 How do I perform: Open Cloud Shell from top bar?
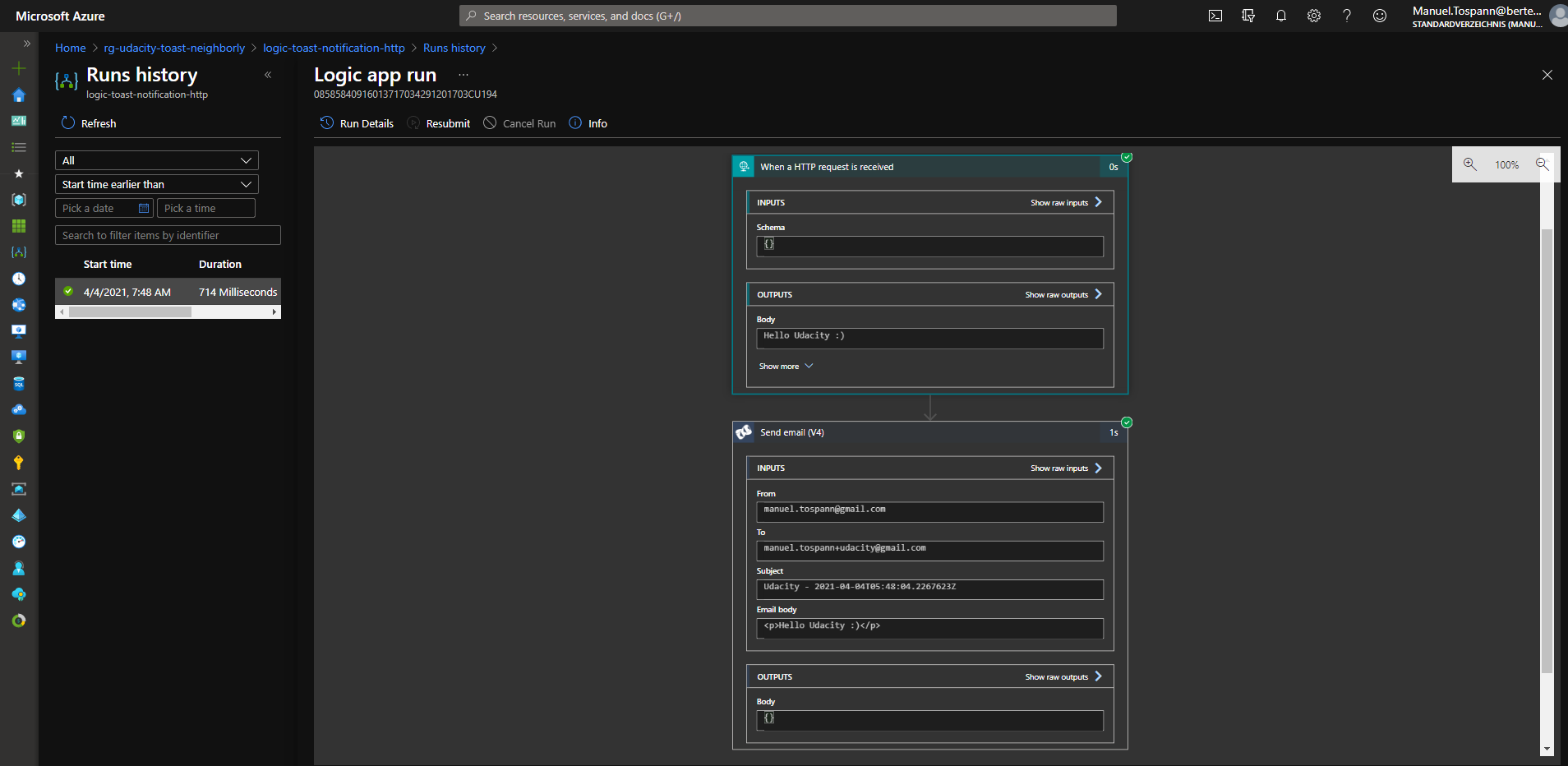[1215, 16]
